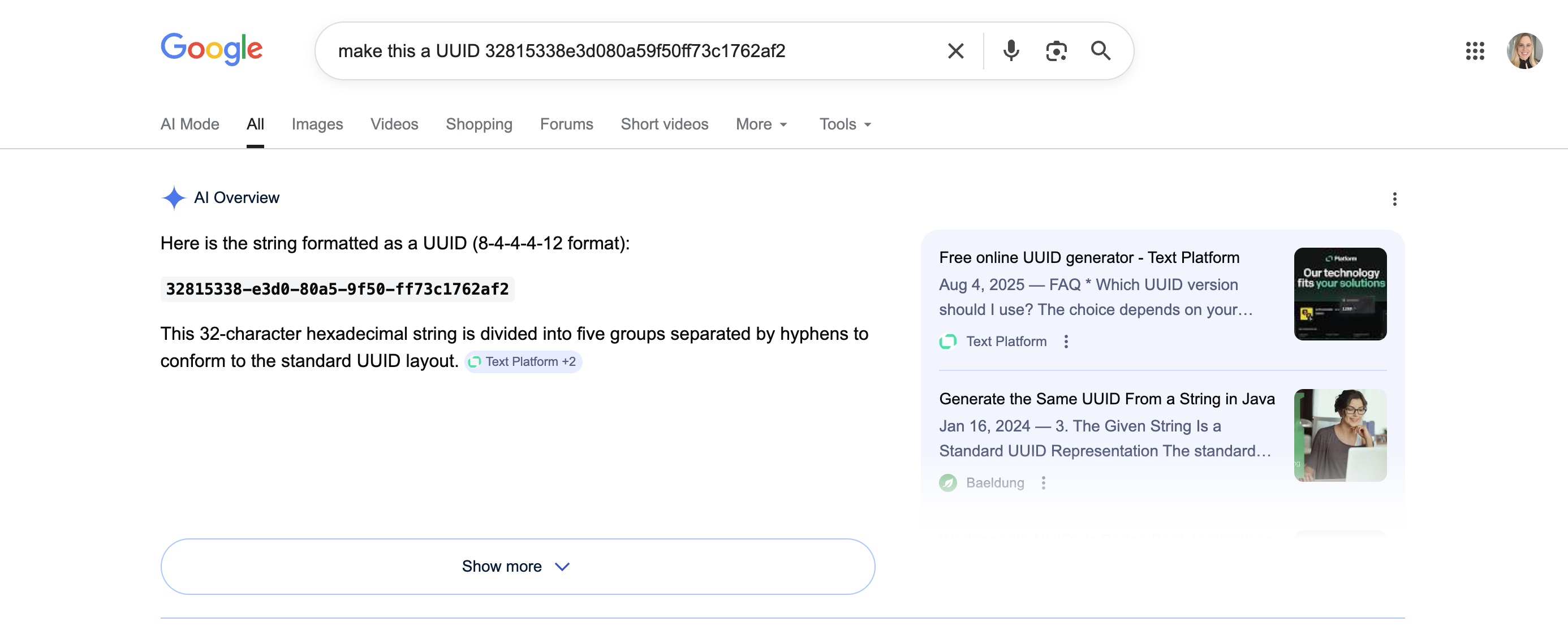Expand the More search filters dropdown

[762, 124]
